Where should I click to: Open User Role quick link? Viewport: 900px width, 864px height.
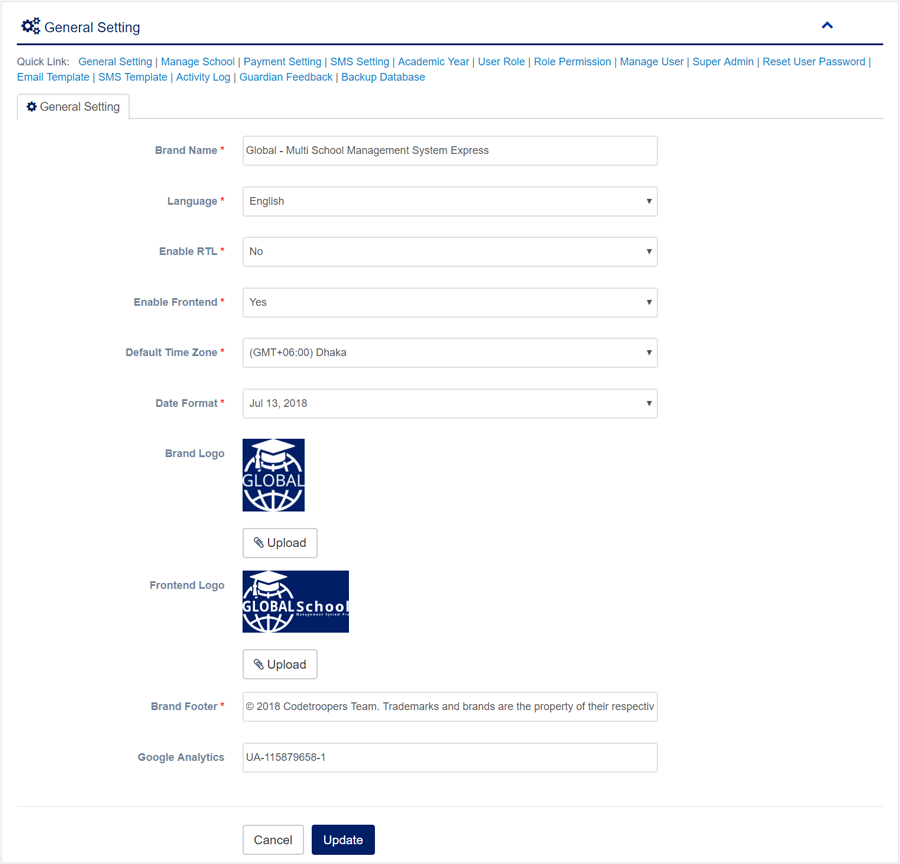[x=501, y=61]
